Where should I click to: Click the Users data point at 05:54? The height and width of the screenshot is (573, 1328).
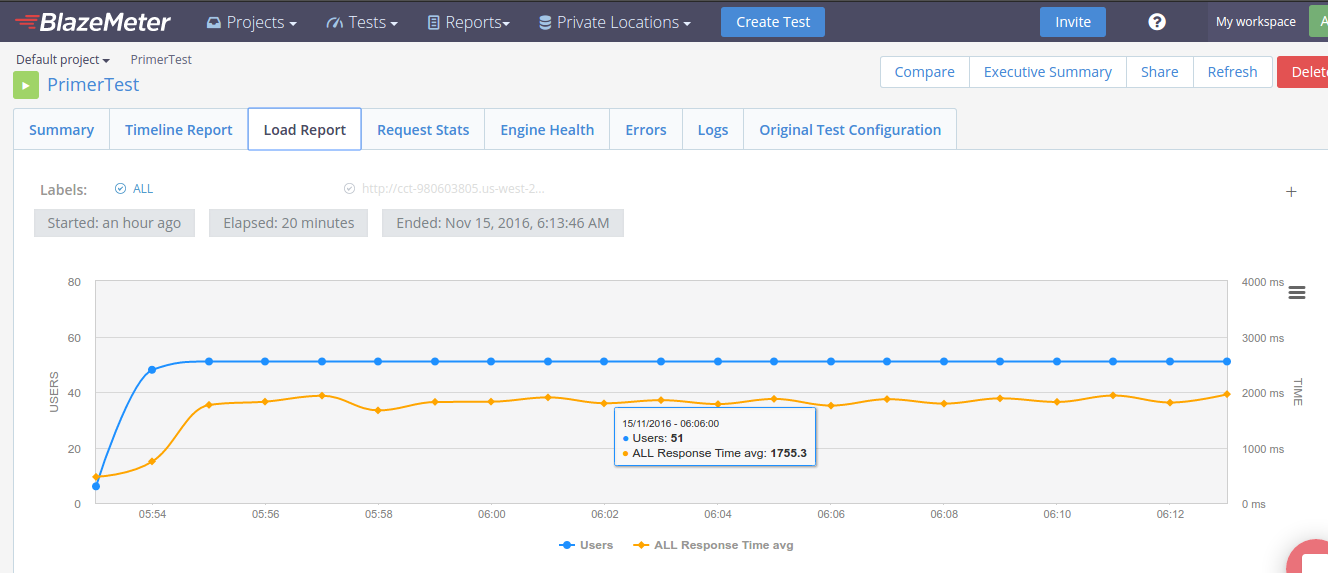click(152, 370)
